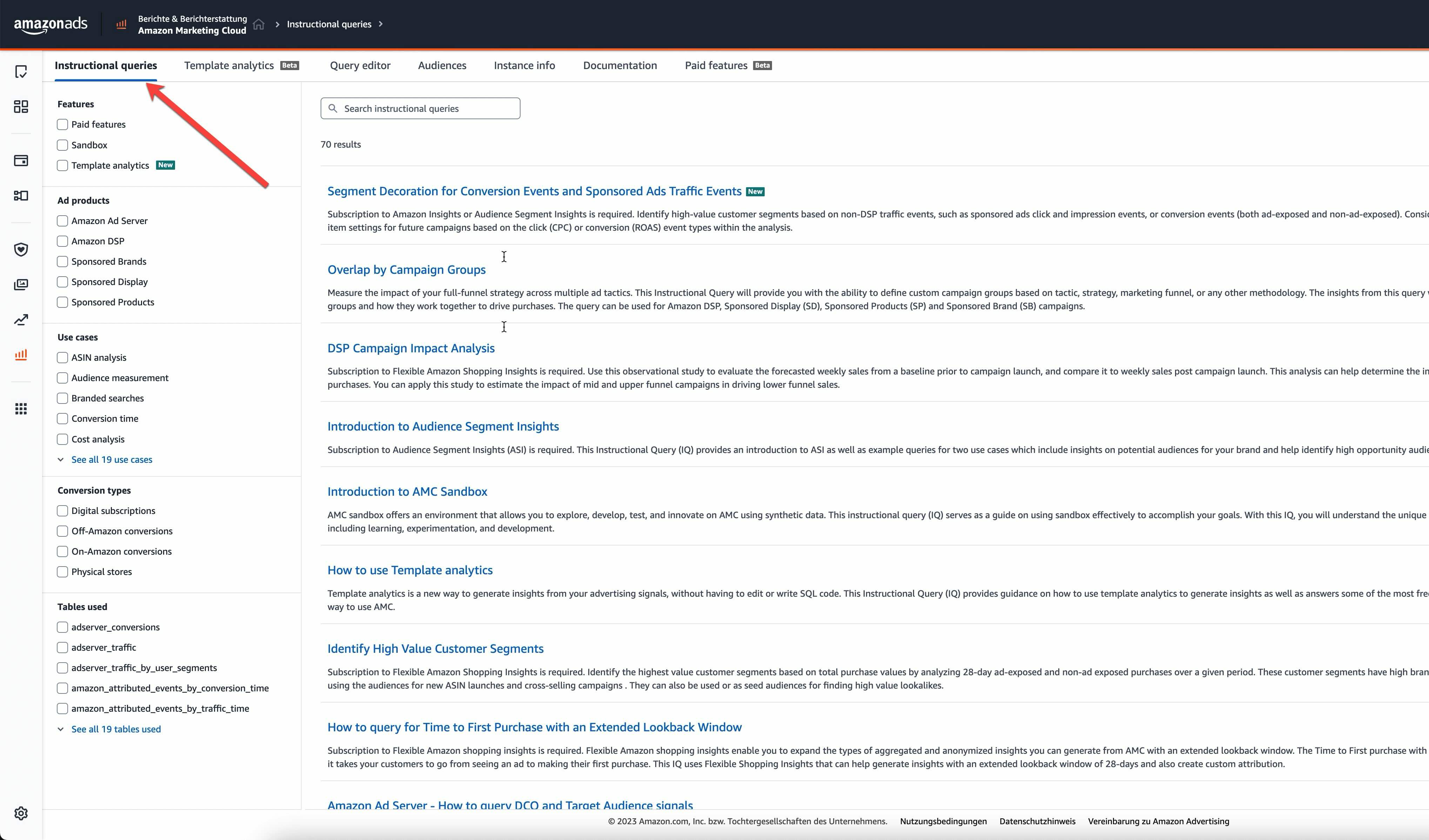Open How to use Template analytics
1429x840 pixels.
pos(410,570)
